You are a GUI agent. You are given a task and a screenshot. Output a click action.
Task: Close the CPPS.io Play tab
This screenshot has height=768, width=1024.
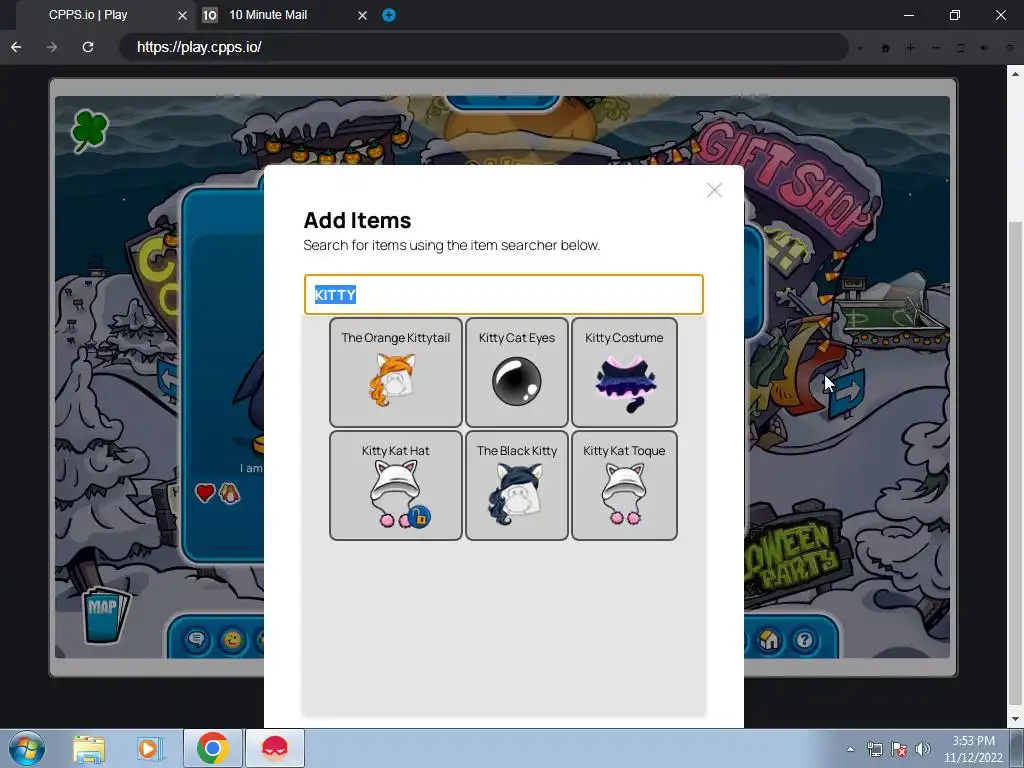click(182, 15)
